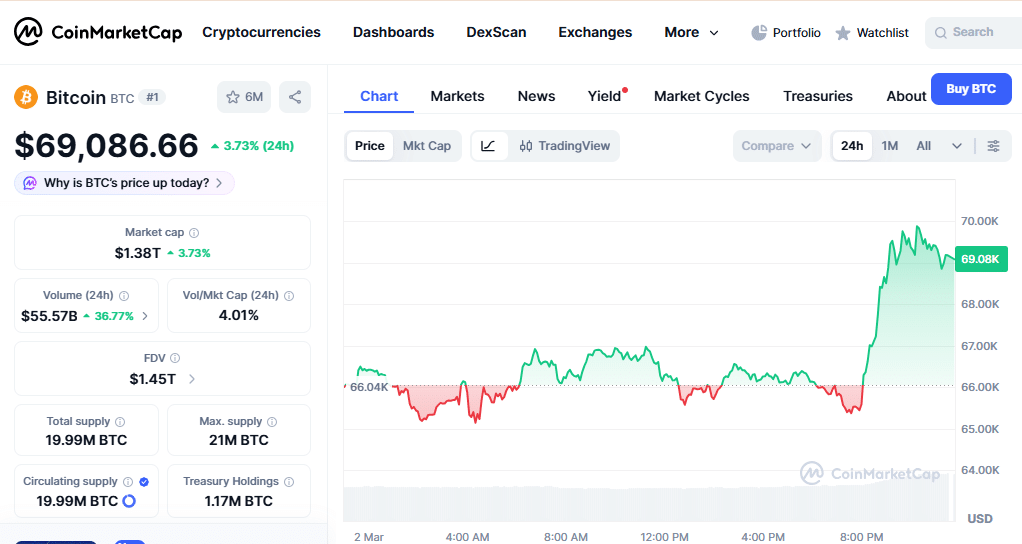This screenshot has width=1022, height=544.
Task: Expand more time range options chevron
Action: click(957, 146)
